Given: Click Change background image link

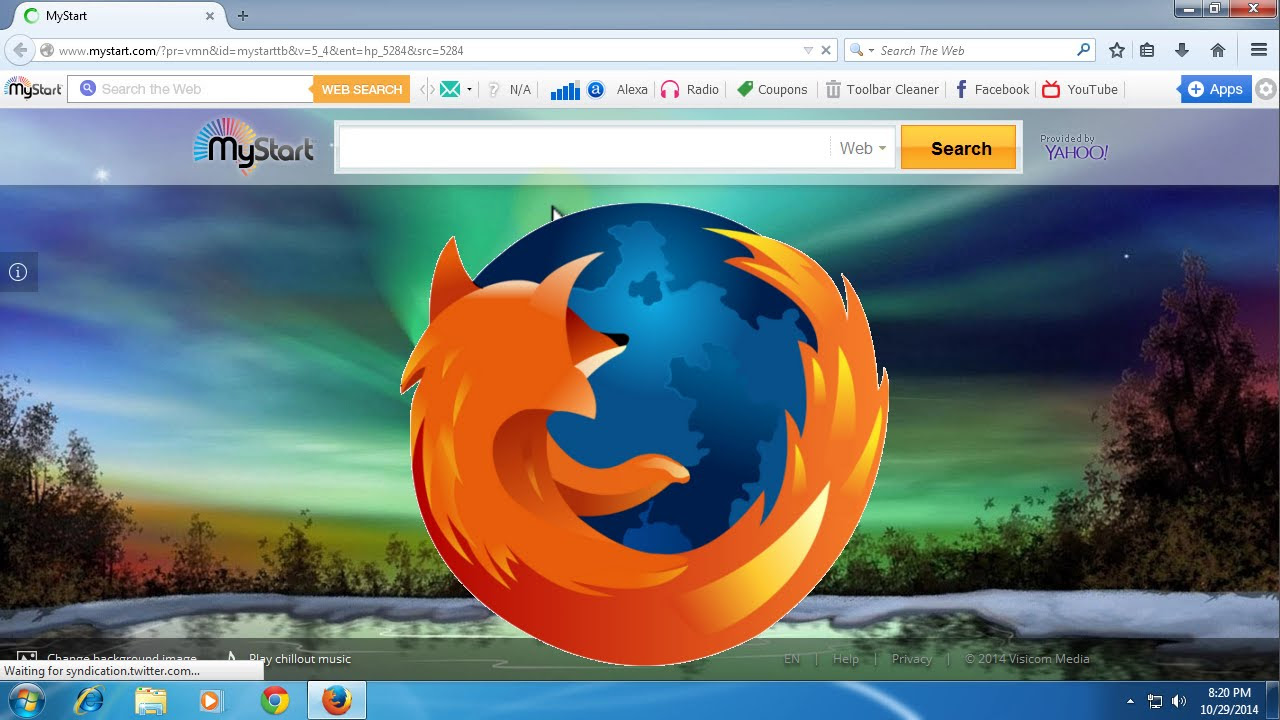Looking at the screenshot, I should 122,659.
